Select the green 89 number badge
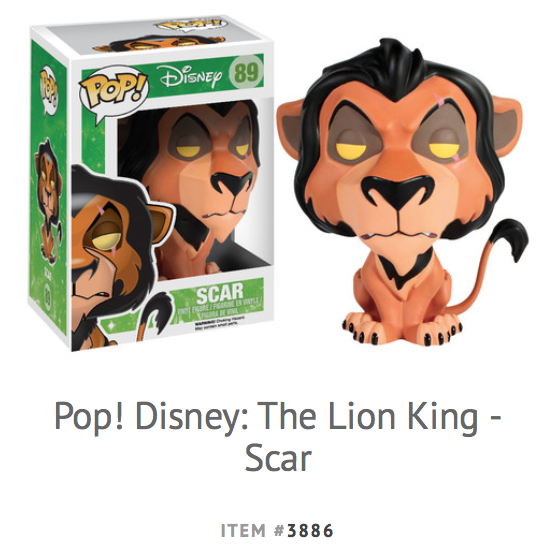 point(247,73)
